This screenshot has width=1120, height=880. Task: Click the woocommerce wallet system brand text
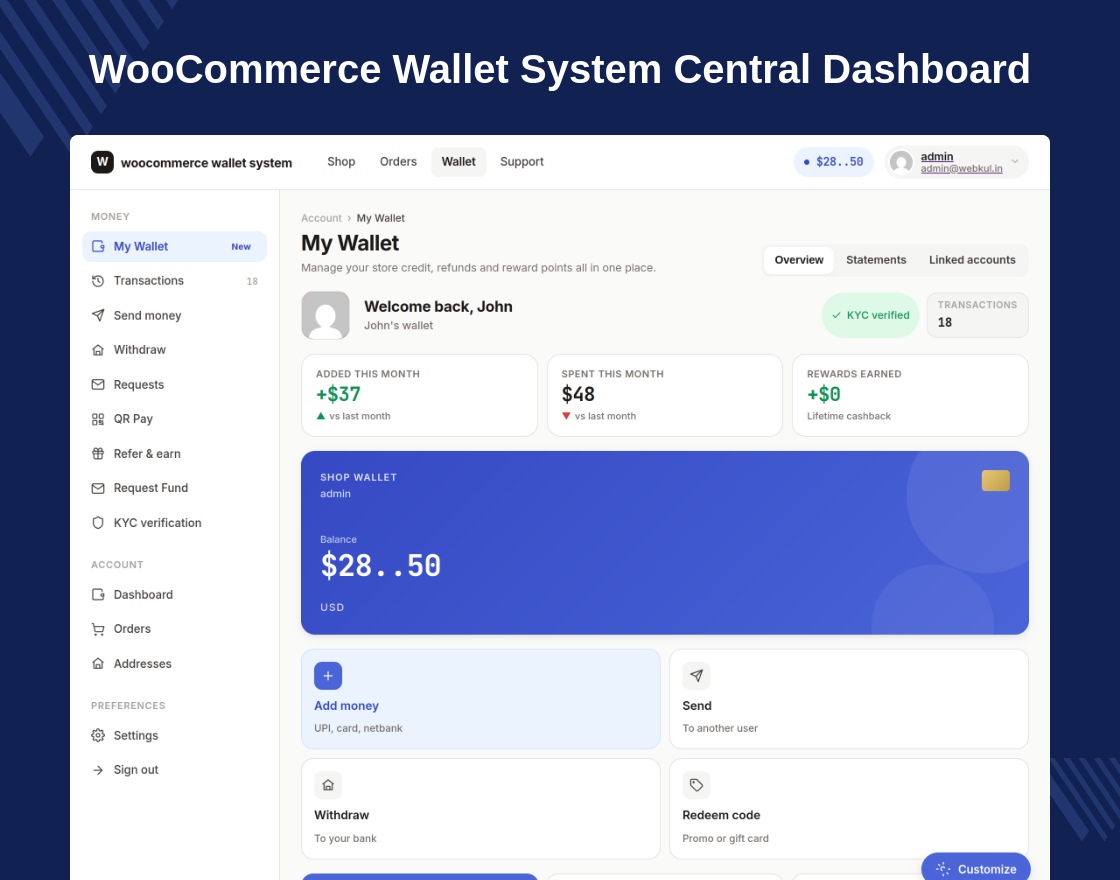[206, 163]
